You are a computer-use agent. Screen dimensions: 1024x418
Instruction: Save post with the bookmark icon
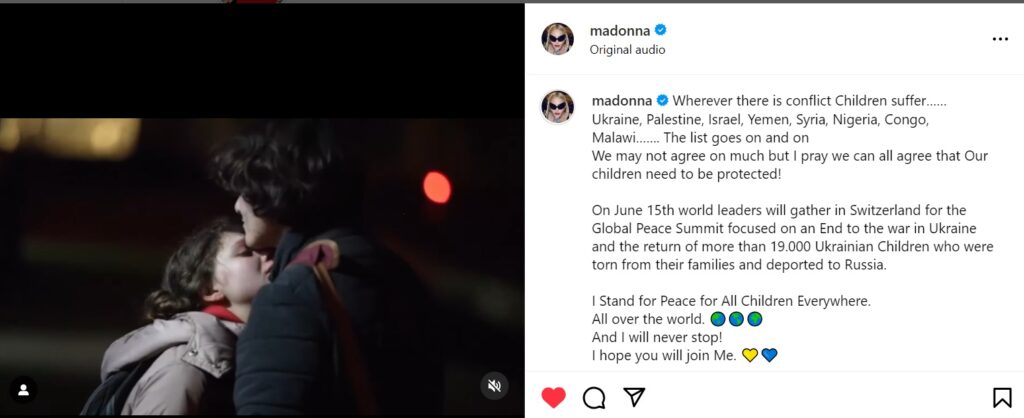(x=1002, y=397)
